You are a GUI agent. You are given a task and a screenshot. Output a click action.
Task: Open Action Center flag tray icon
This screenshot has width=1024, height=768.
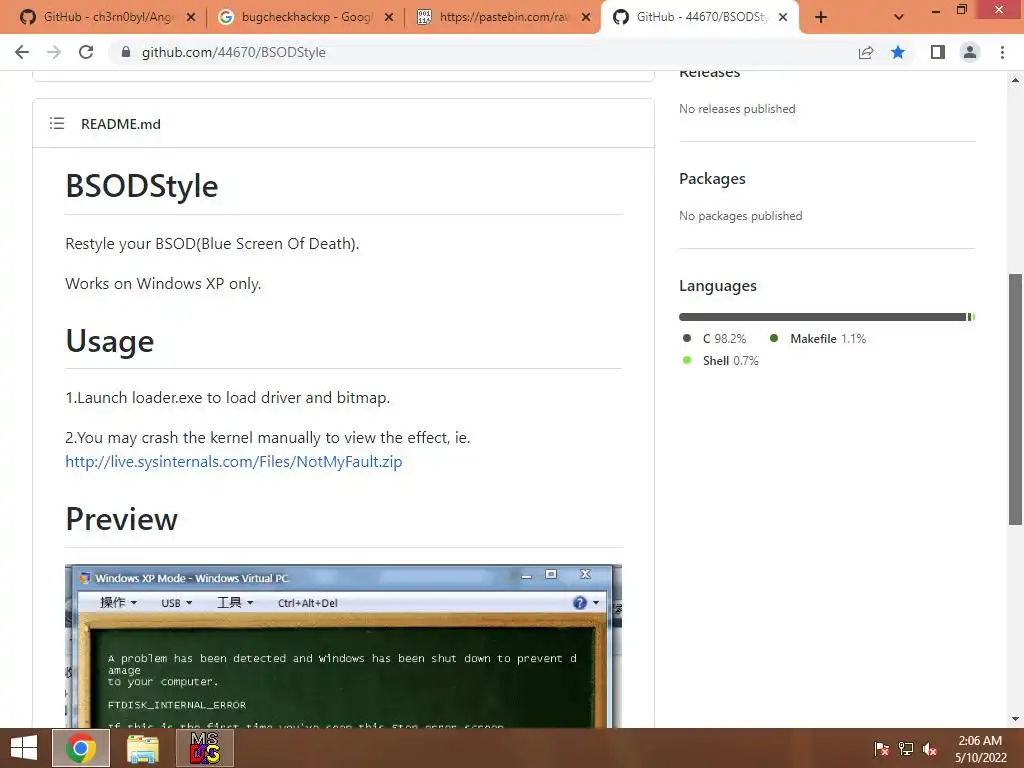(881, 748)
